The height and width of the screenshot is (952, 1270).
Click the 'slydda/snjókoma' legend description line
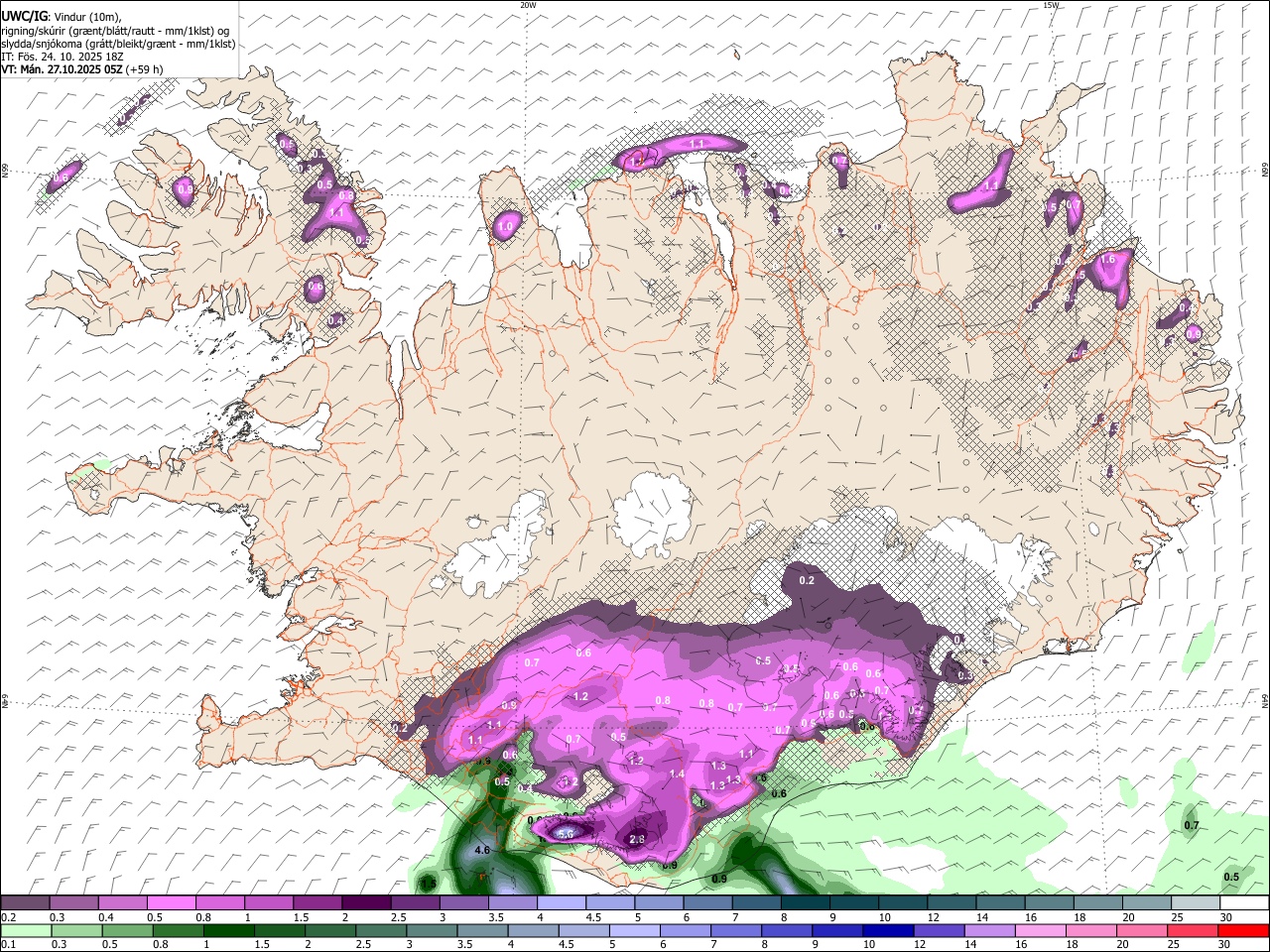[119, 44]
